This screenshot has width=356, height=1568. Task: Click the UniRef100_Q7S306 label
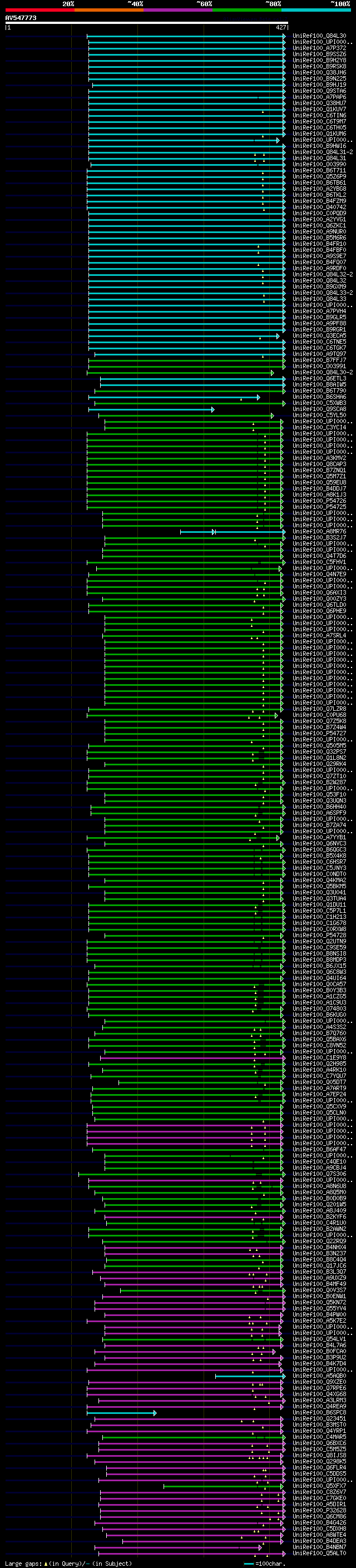[319, 1175]
